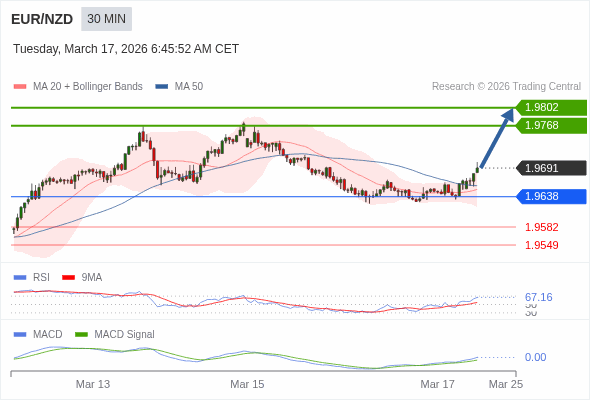590x400 pixels.
Task: Click the 1.9549 support value
Action: 541,245
